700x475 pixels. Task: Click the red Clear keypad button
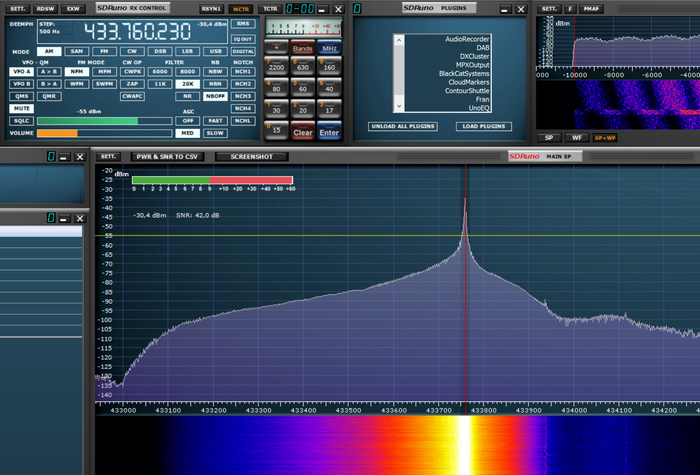tap(303, 131)
